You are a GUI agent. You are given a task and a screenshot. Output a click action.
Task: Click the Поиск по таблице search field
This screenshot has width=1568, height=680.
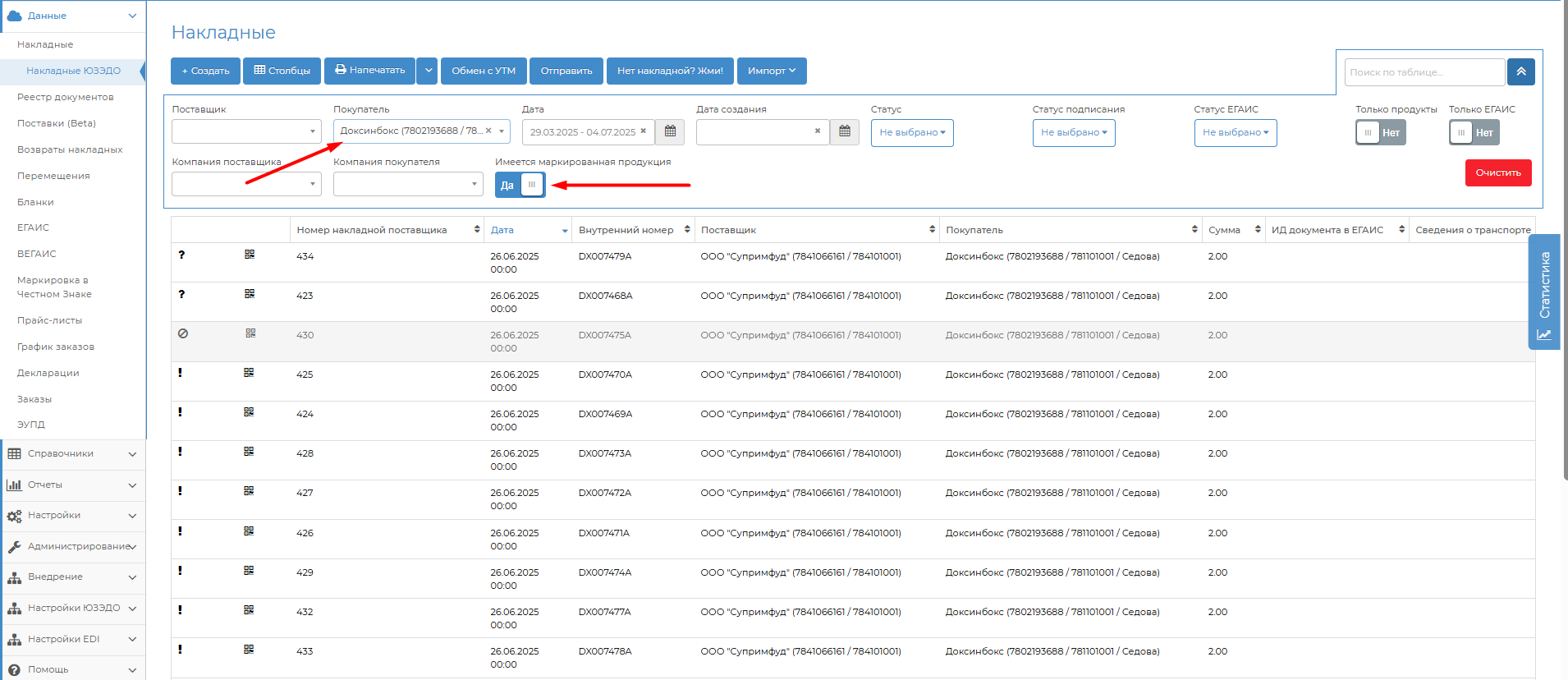tap(1424, 72)
